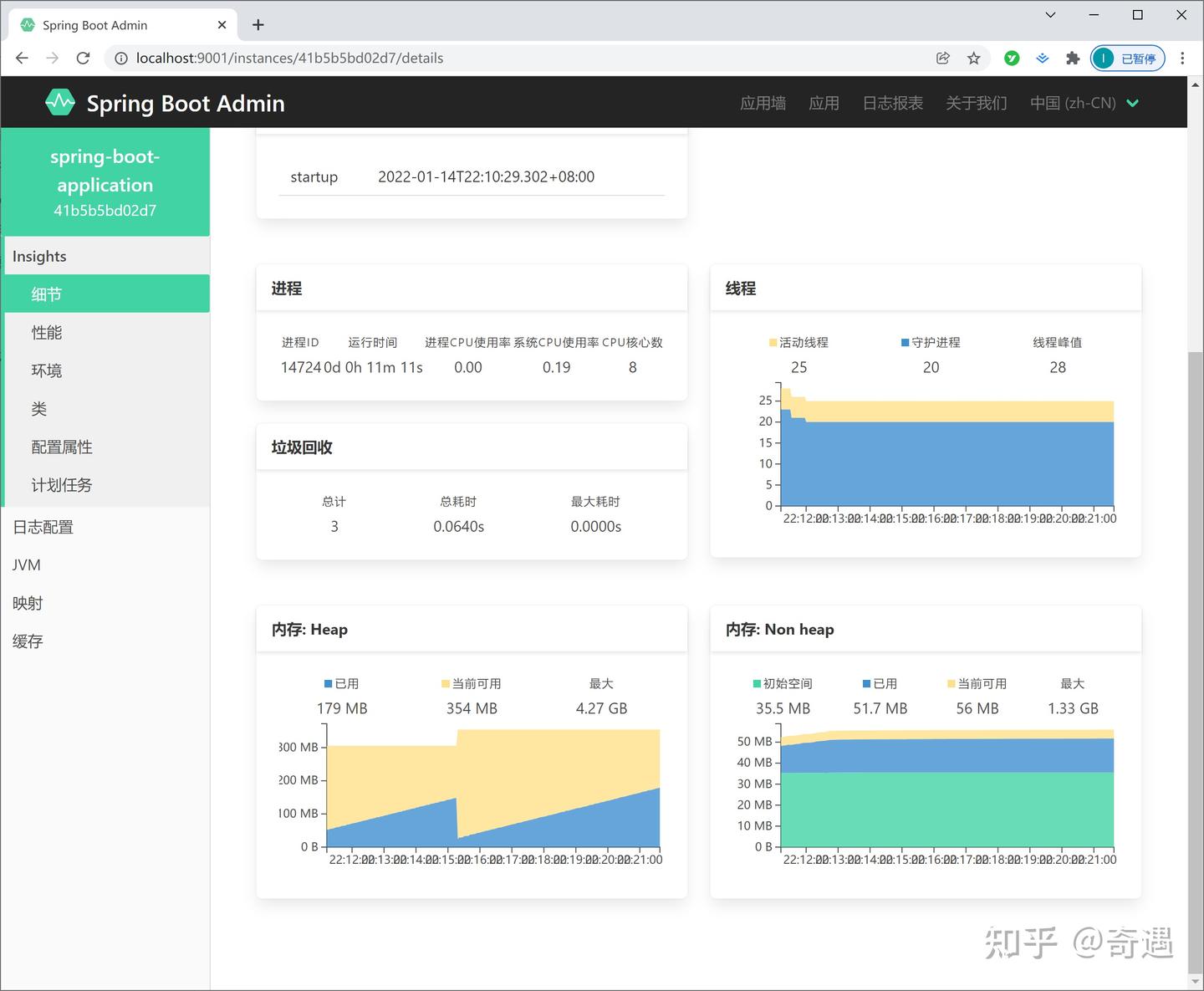Bookmark this page with the star icon
Image resolution: width=1204 pixels, height=991 pixels.
974,58
